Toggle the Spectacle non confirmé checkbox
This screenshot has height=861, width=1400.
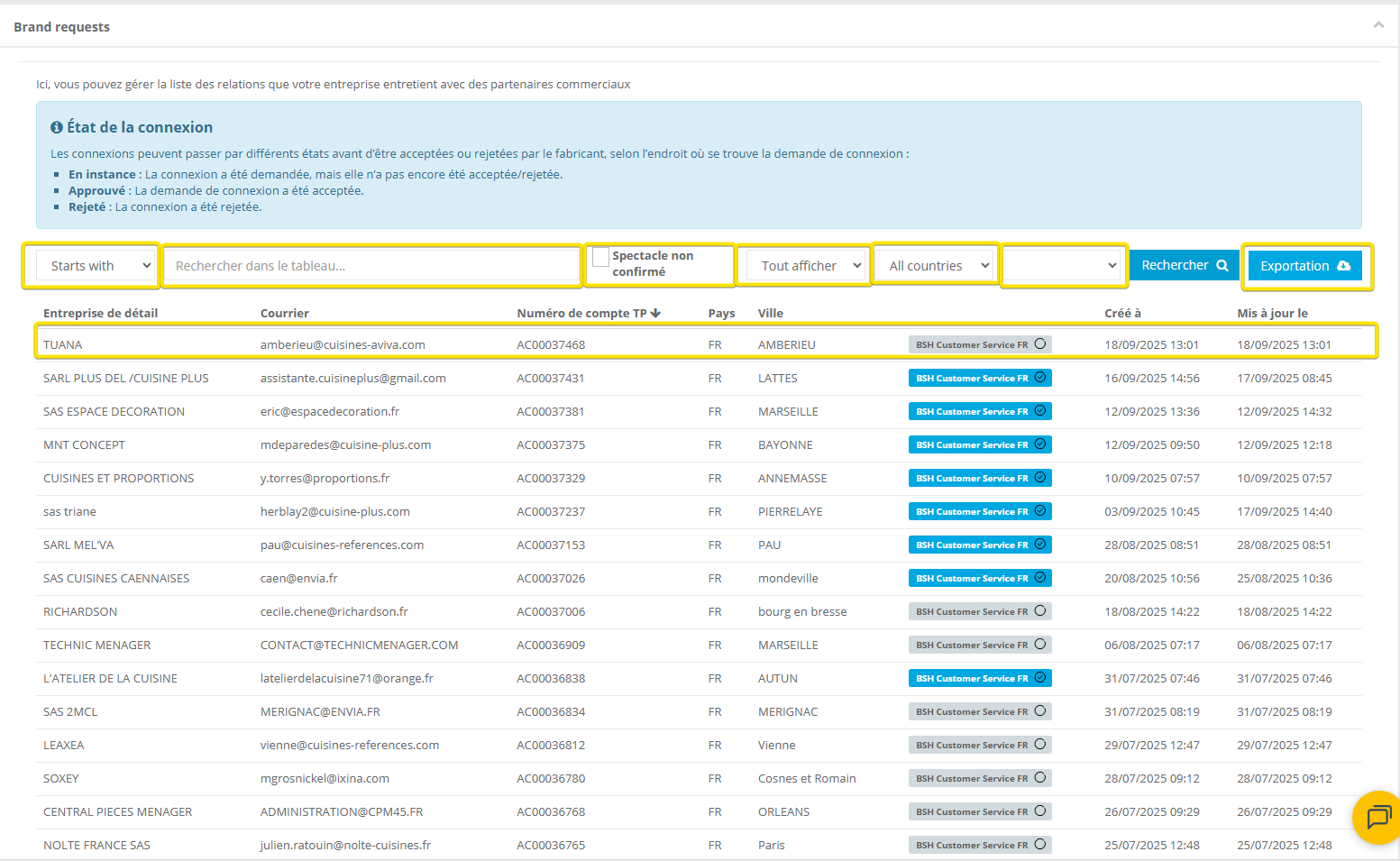pos(600,257)
